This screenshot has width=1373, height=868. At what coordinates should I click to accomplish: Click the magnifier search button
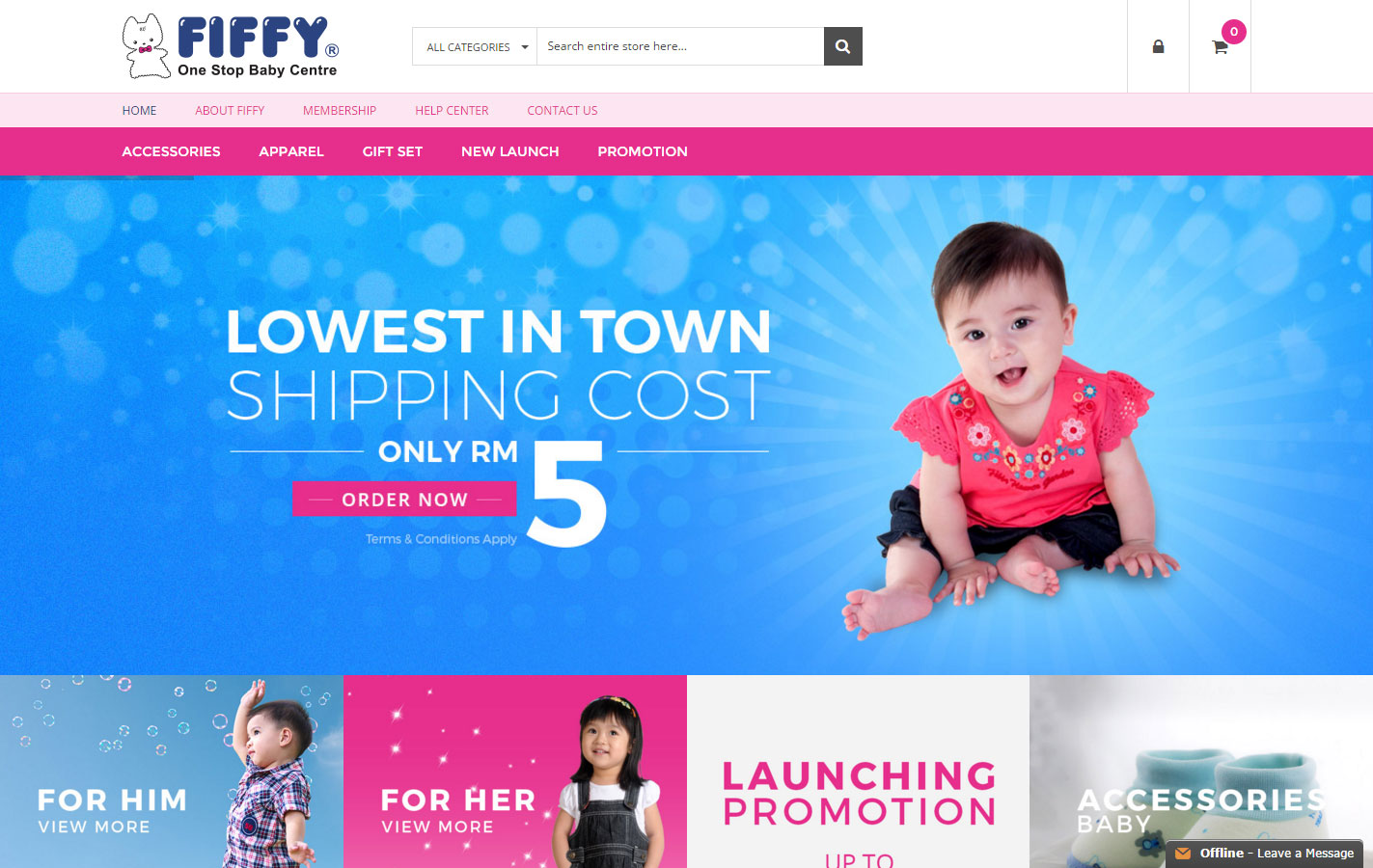tap(842, 46)
